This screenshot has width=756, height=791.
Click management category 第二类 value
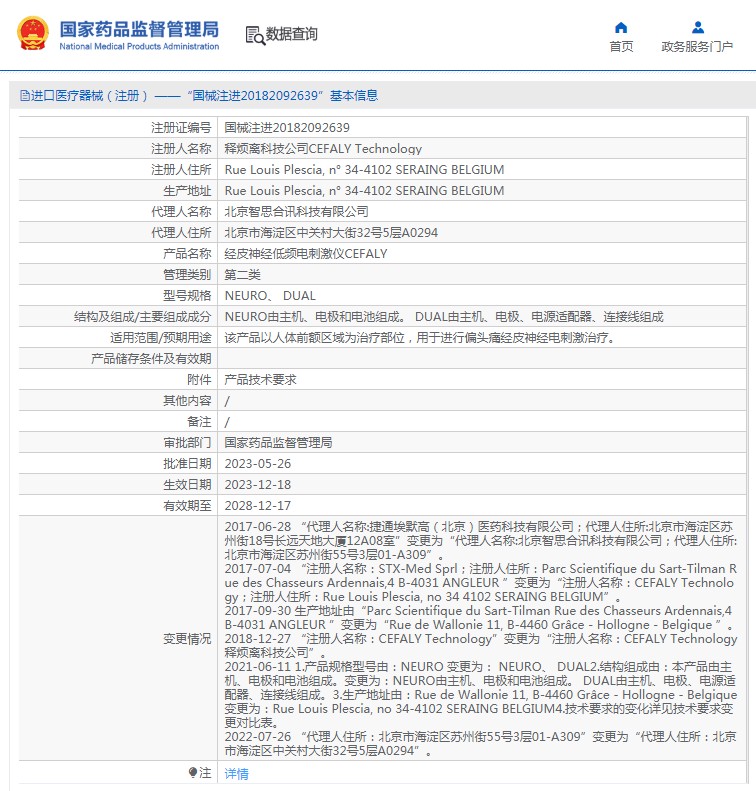(x=243, y=275)
